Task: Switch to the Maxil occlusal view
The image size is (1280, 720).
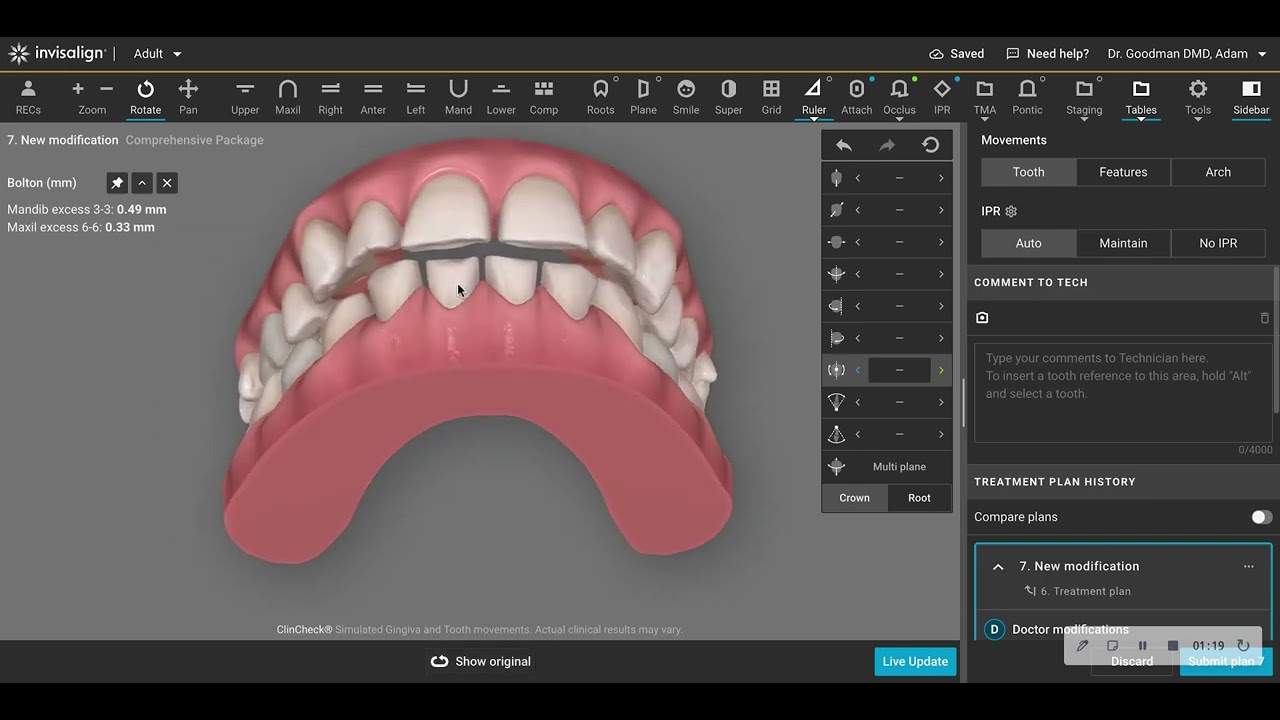Action: click(x=288, y=97)
